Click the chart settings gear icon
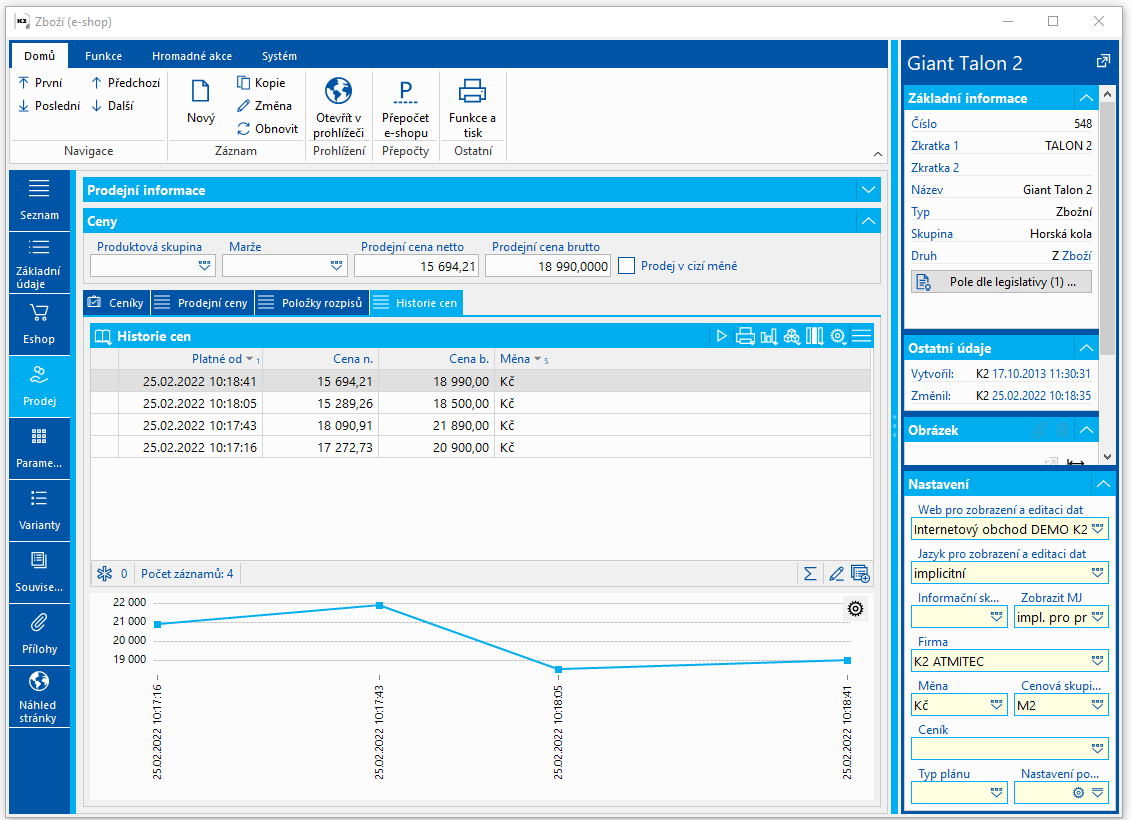The width and height of the screenshot is (1132, 820). click(x=855, y=609)
